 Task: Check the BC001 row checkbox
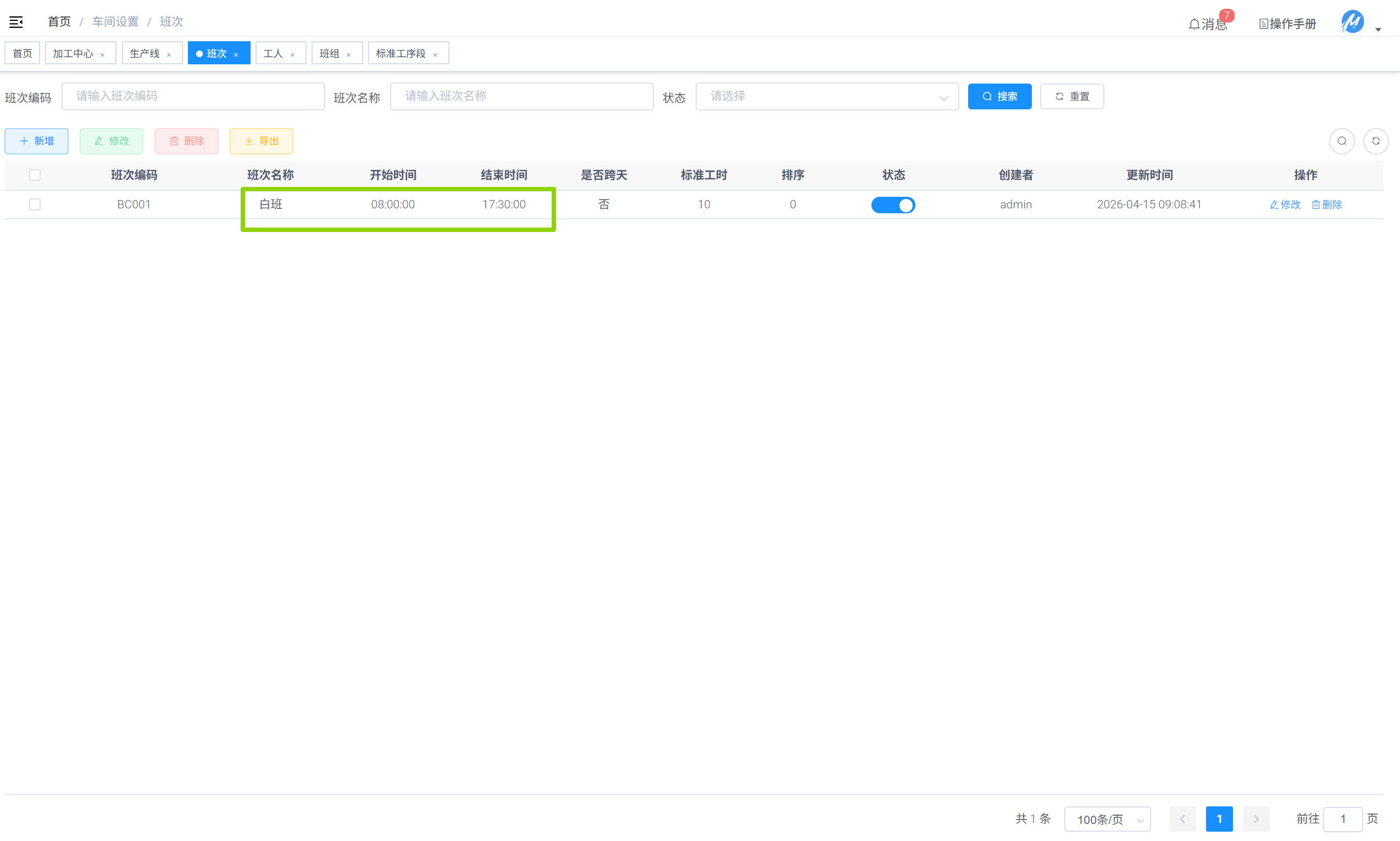[35, 204]
